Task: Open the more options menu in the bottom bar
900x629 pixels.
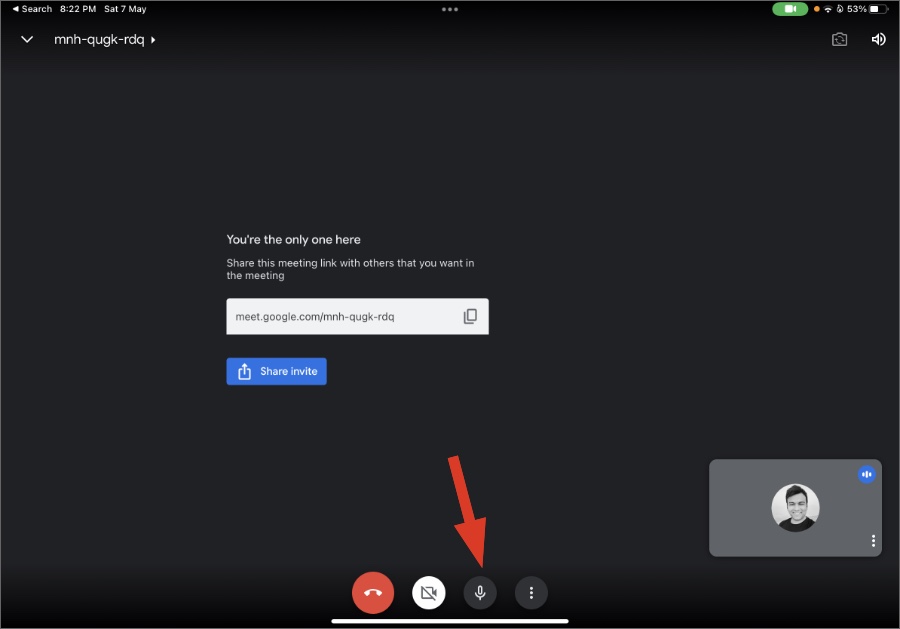Action: coord(531,592)
